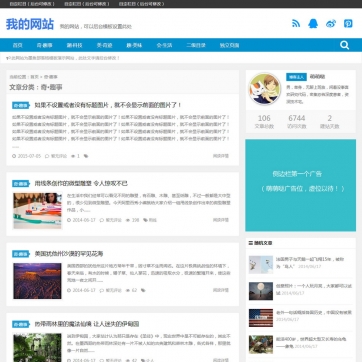Open the birds thumbnail in random articles

[x=261, y=265]
